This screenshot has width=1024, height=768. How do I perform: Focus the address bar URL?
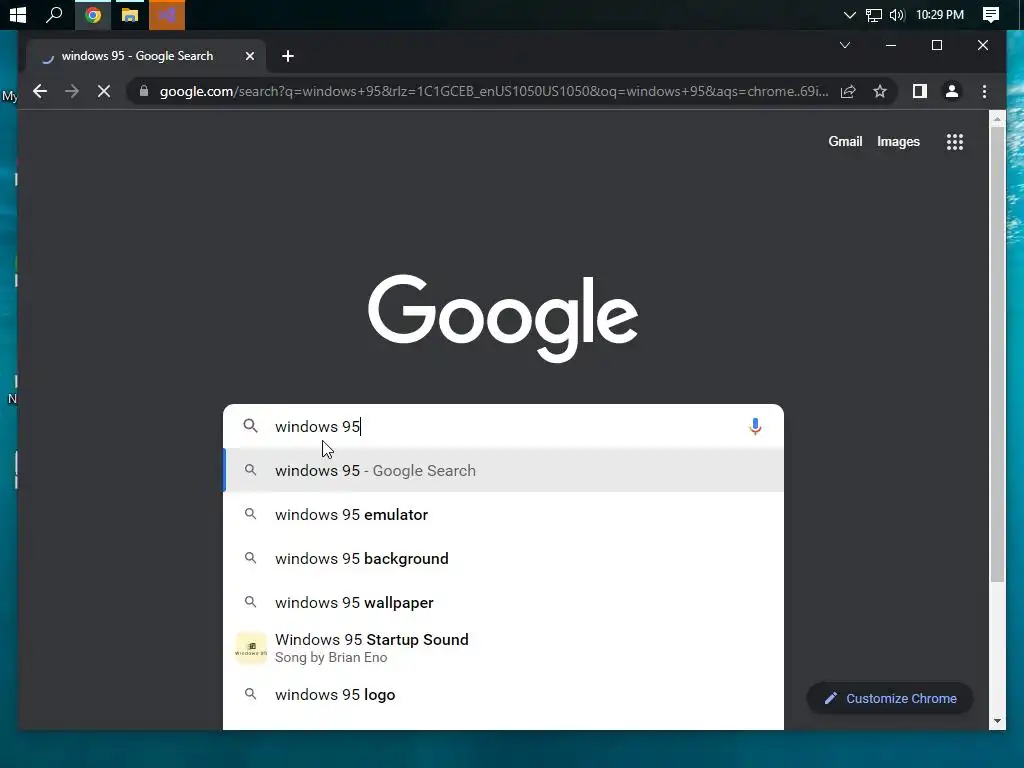[494, 91]
